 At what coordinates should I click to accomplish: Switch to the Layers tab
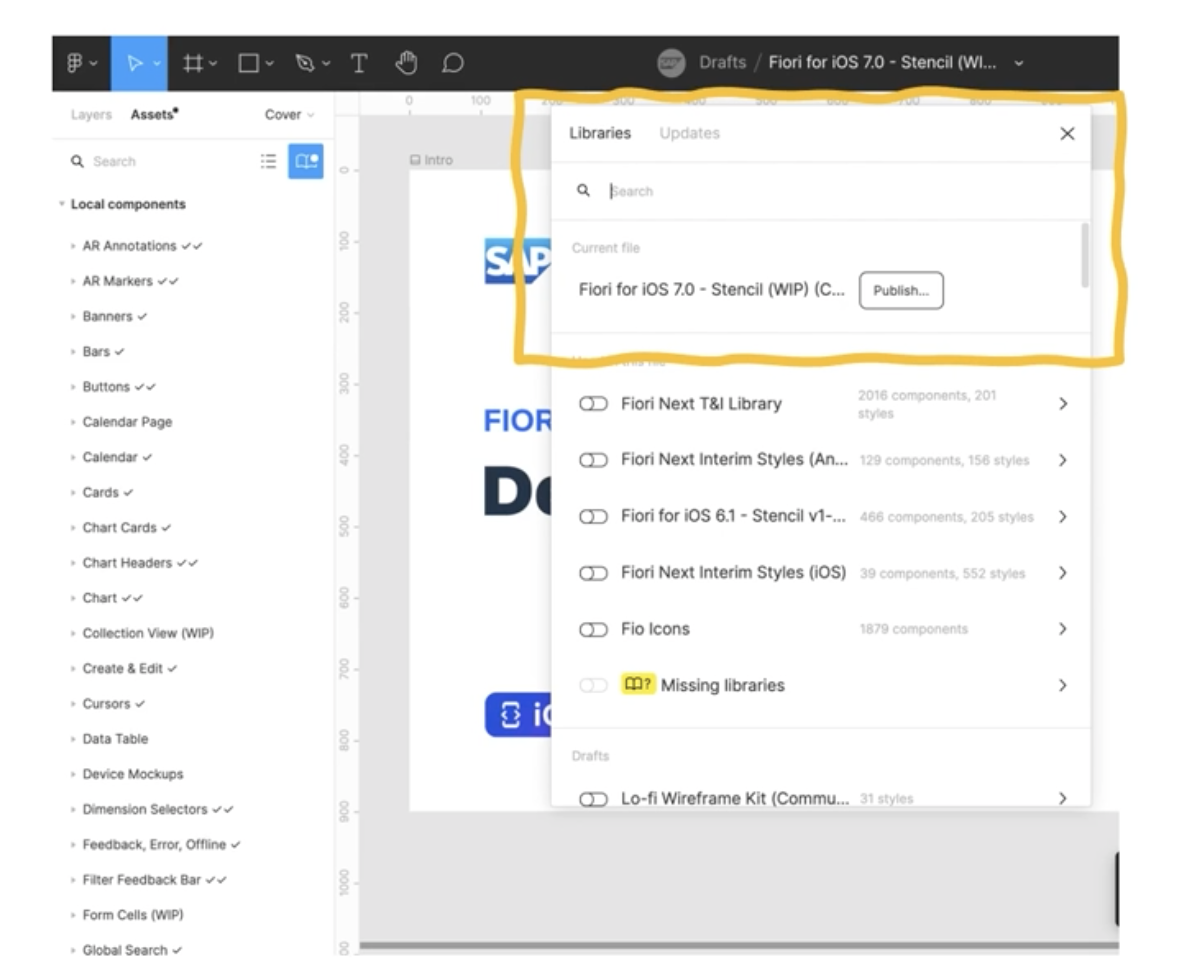point(91,115)
